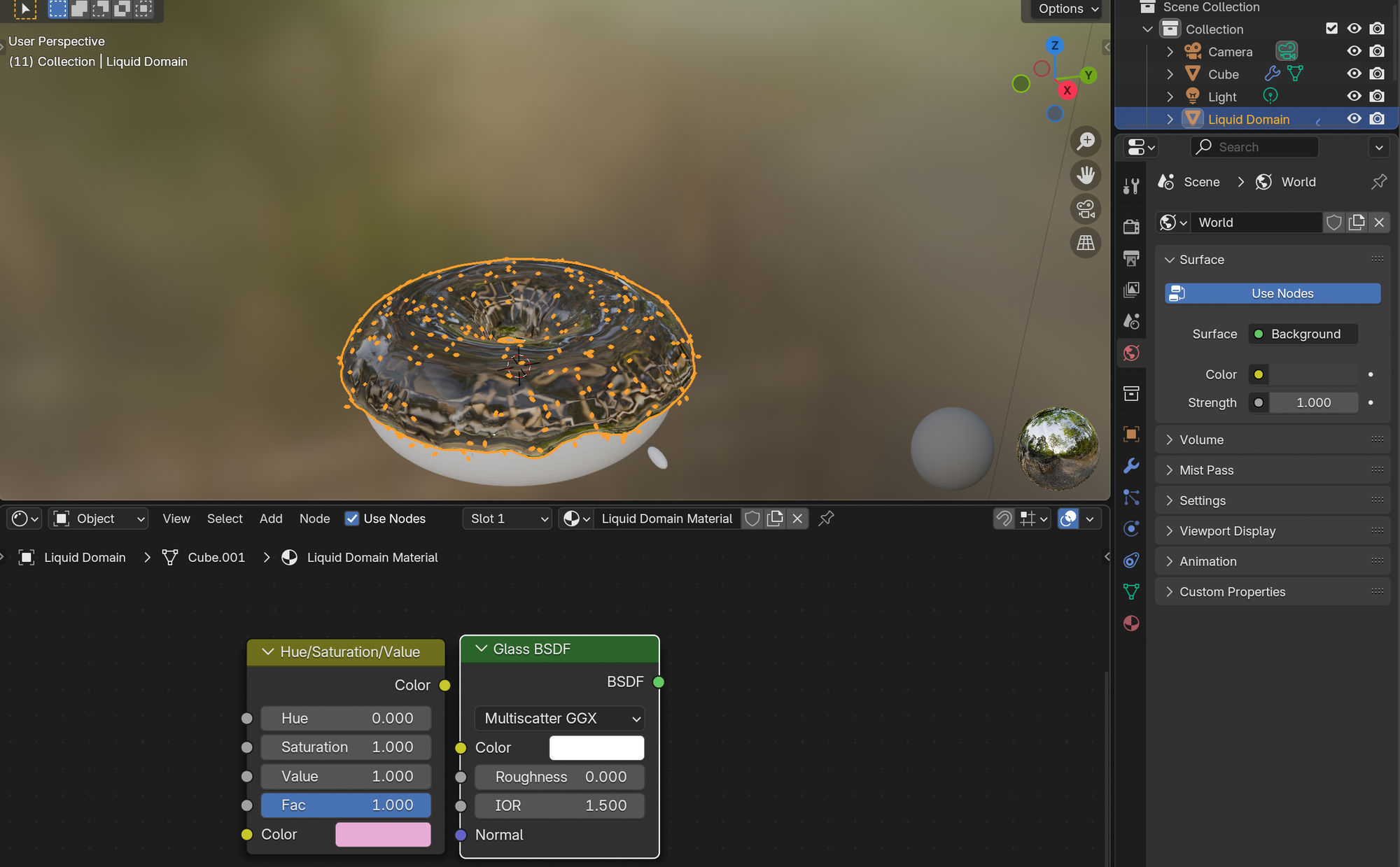1400x867 pixels.
Task: Open the View menu in node editor
Action: coord(176,519)
